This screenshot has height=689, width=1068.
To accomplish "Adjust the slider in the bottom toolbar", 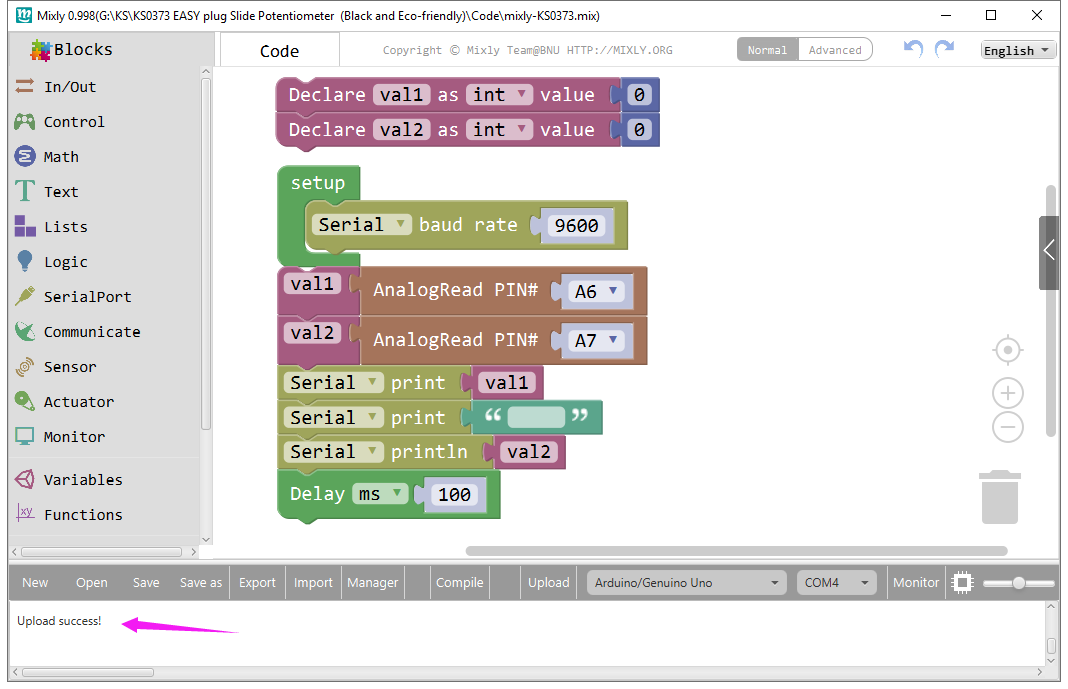I will pyautogui.click(x=1018, y=583).
